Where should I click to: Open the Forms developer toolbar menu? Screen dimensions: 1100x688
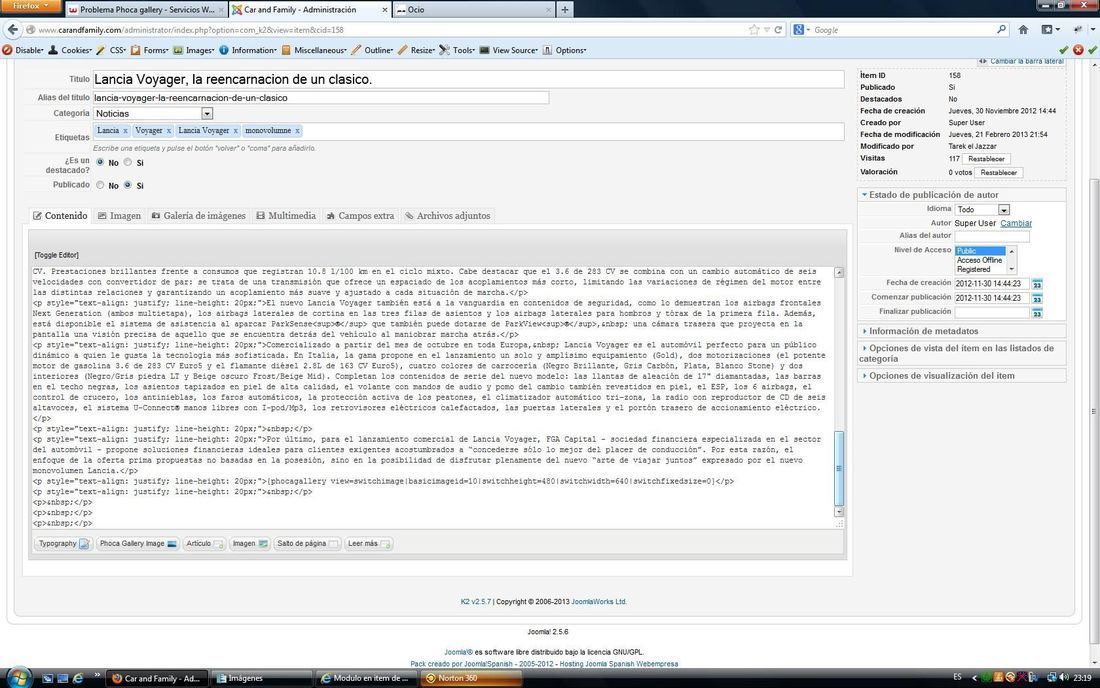(x=150, y=50)
